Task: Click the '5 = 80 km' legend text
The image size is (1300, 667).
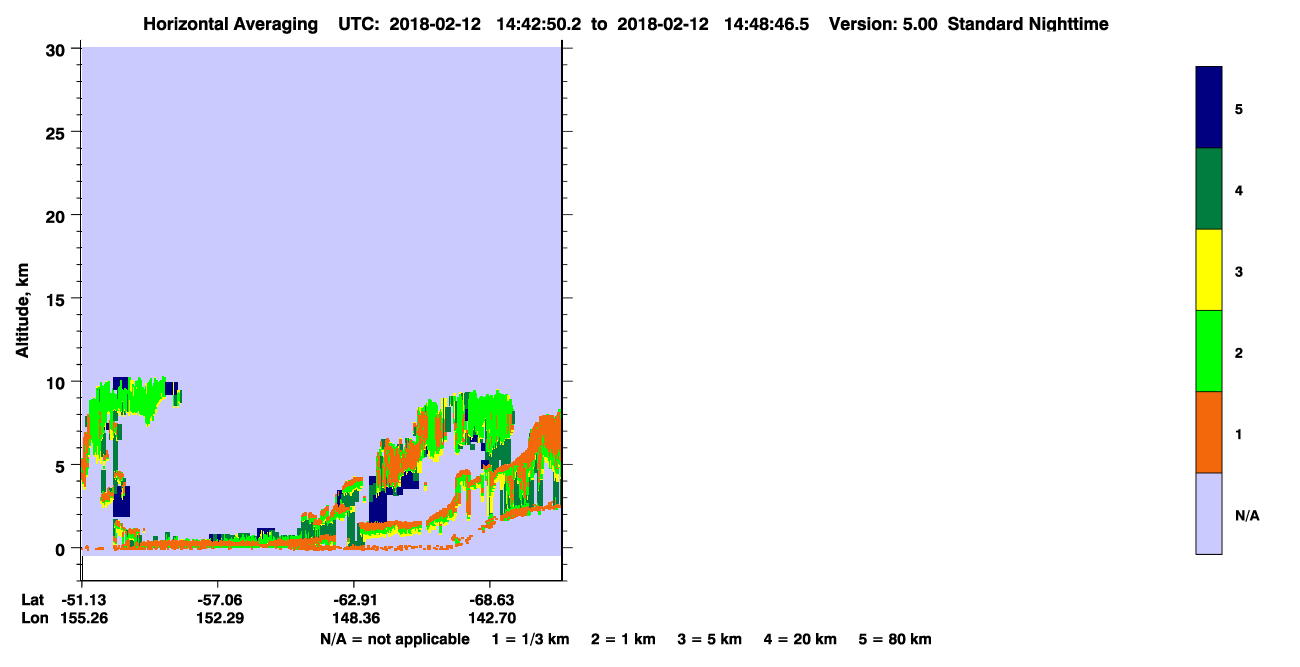Action: [895, 639]
